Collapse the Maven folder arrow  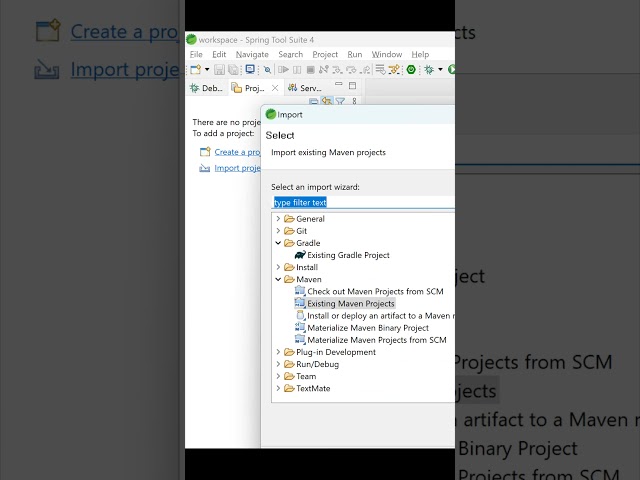[x=278, y=279]
